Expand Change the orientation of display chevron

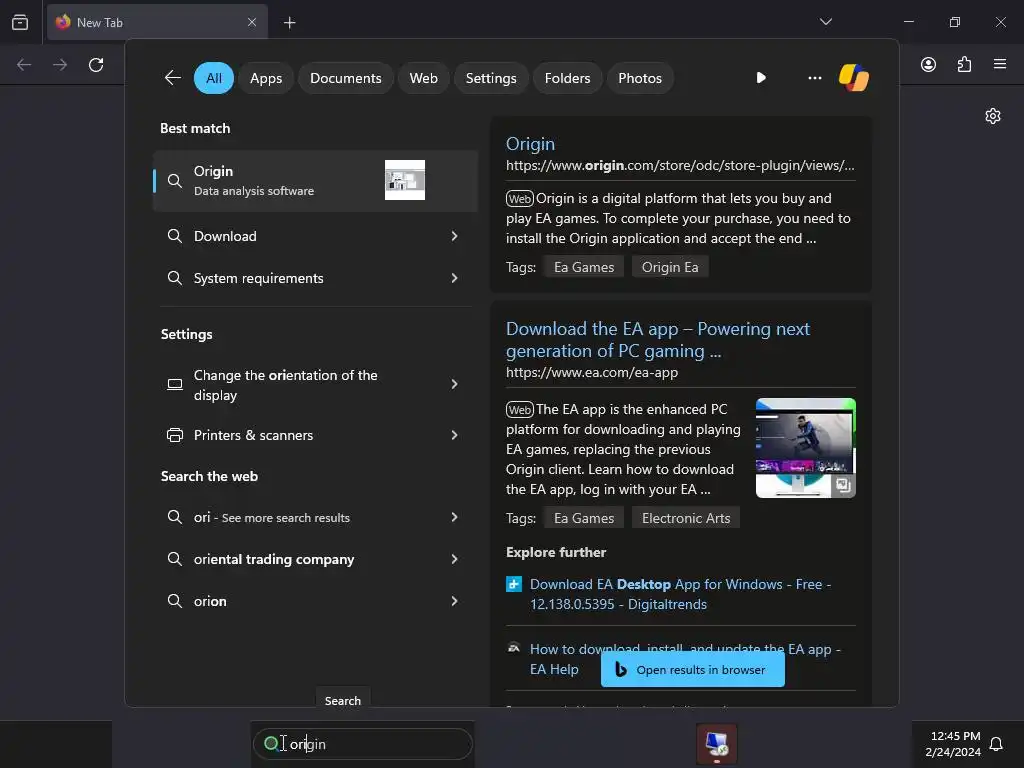point(455,384)
